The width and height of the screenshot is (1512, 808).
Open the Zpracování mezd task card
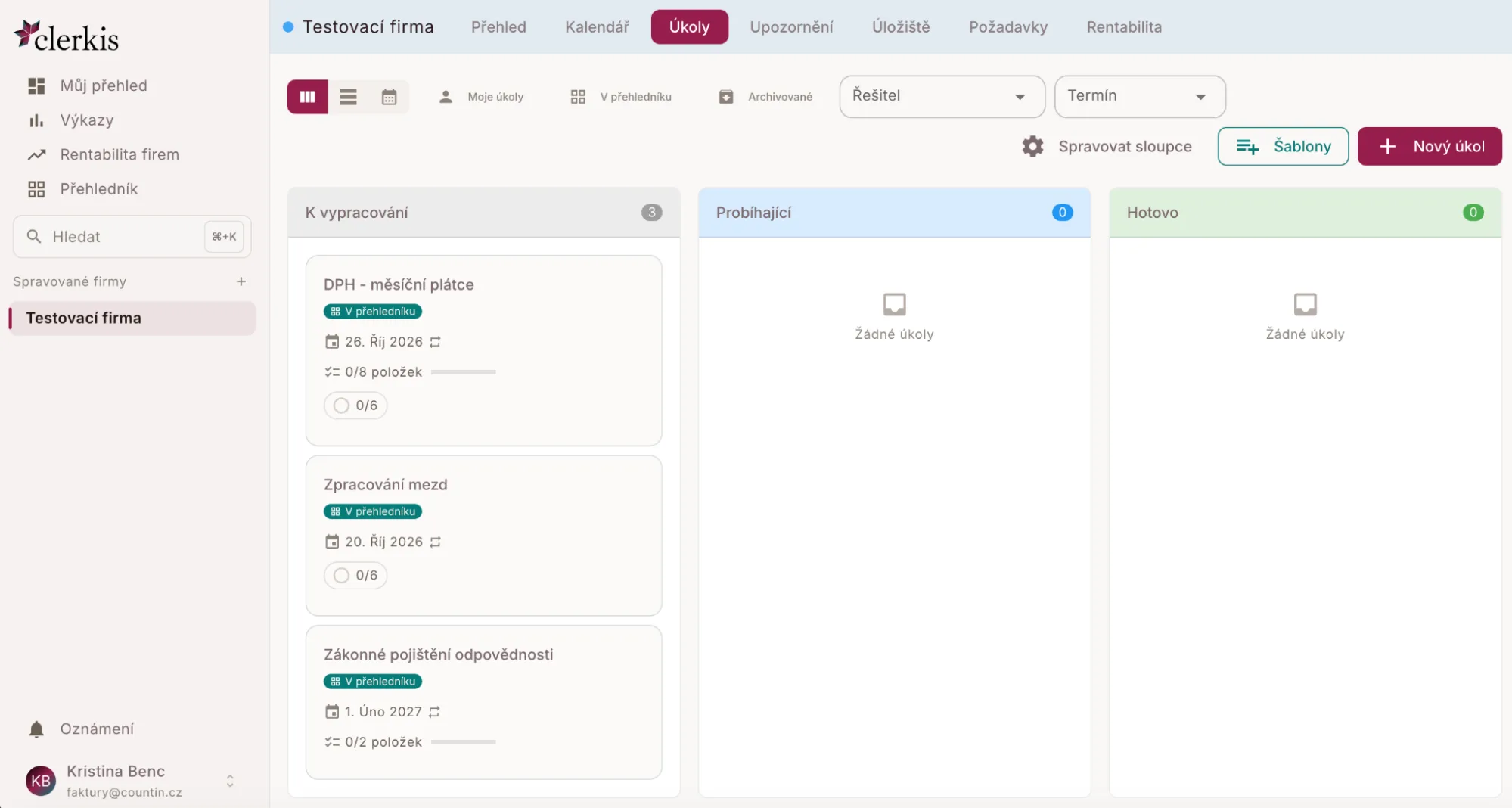click(483, 536)
